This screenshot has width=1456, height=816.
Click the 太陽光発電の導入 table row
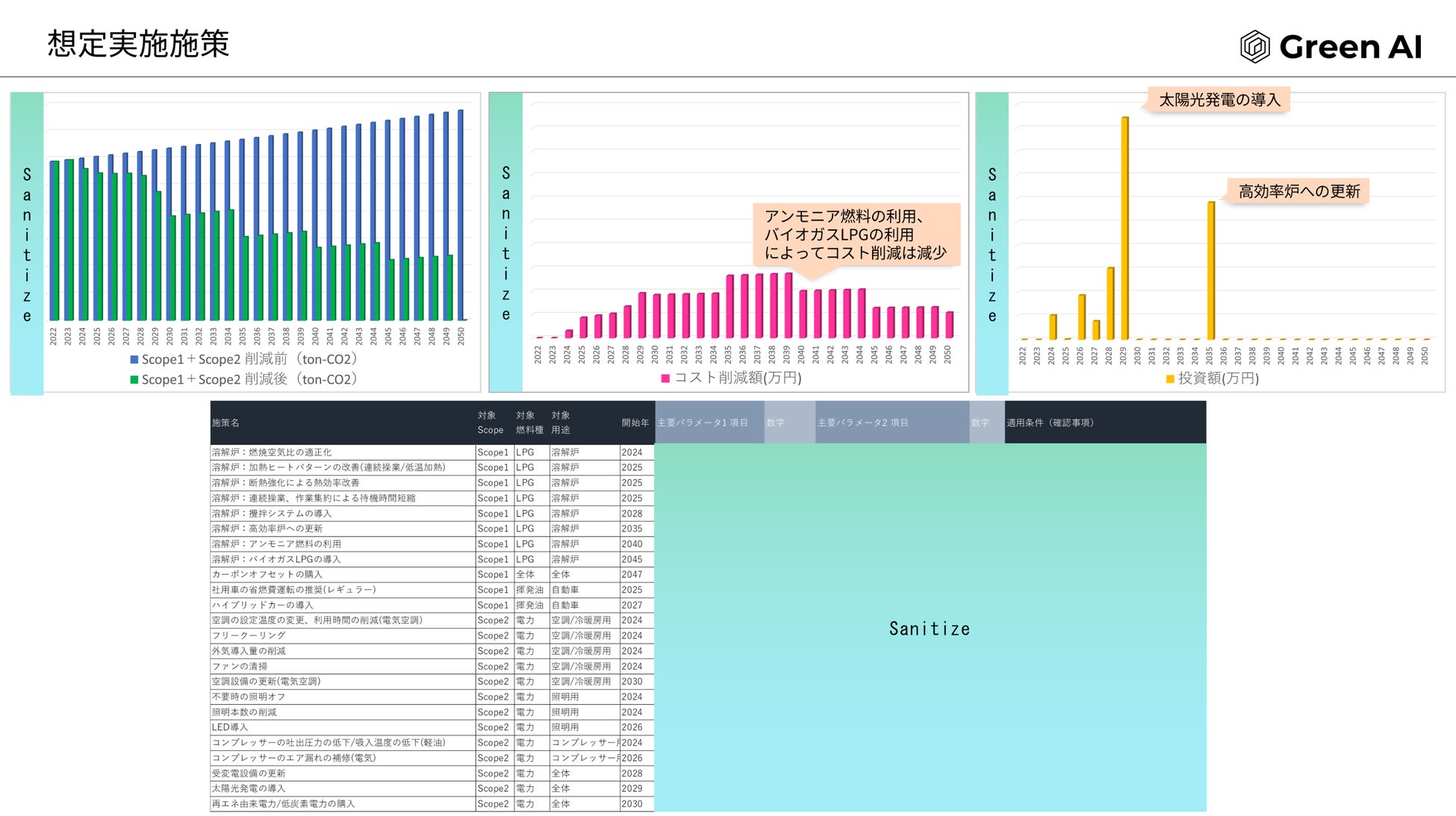tap(249, 789)
